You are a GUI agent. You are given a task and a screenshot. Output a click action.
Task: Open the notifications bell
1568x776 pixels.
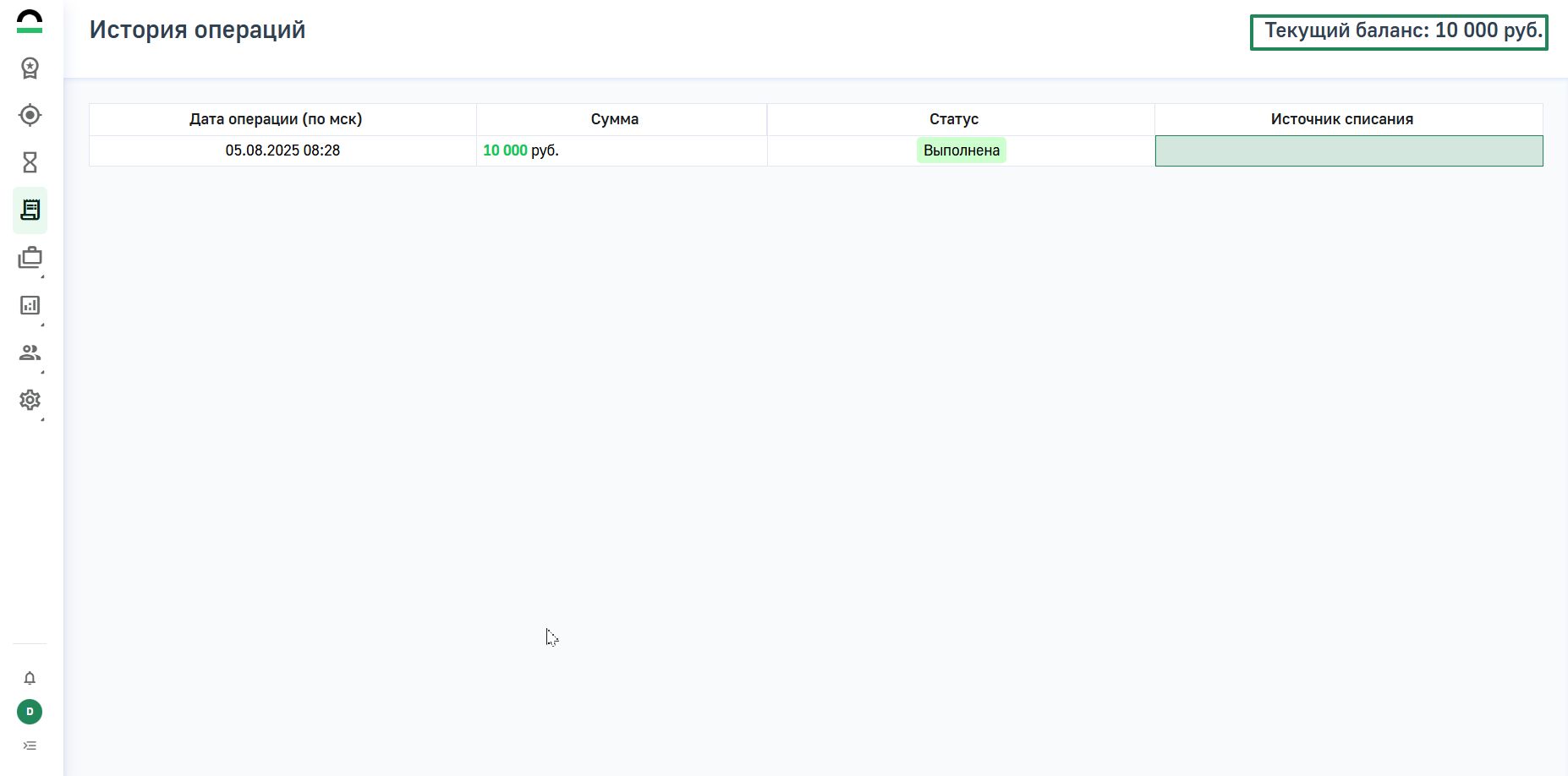coord(30,678)
